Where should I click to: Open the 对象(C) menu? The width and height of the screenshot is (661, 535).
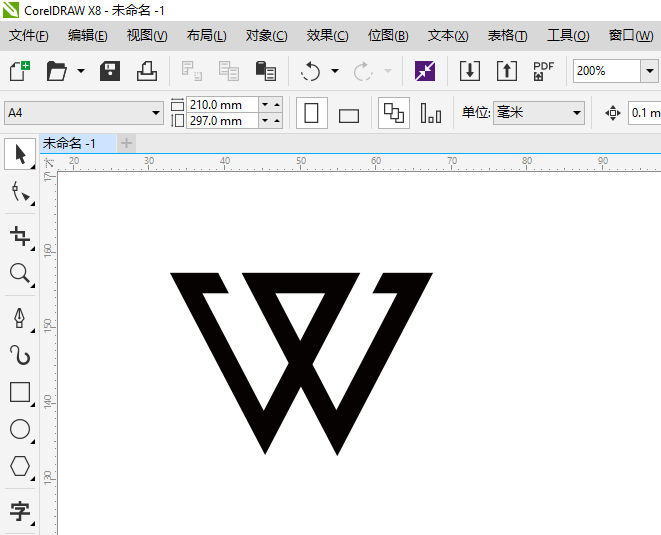266,36
